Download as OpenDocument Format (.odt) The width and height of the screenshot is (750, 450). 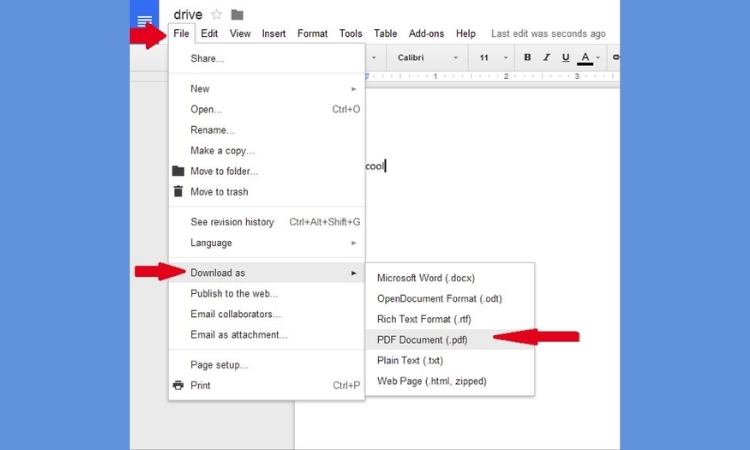click(x=450, y=298)
